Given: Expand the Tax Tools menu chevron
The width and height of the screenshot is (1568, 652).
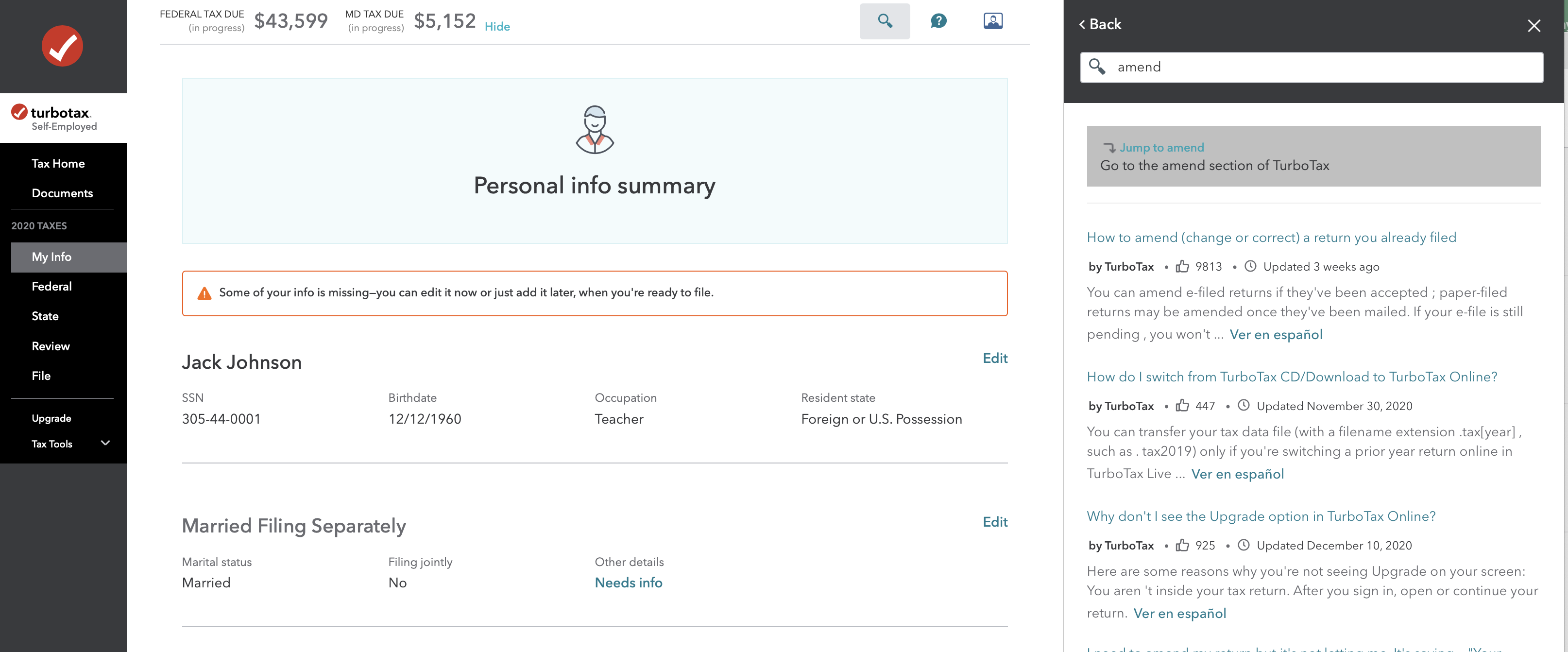Looking at the screenshot, I should click(x=105, y=443).
